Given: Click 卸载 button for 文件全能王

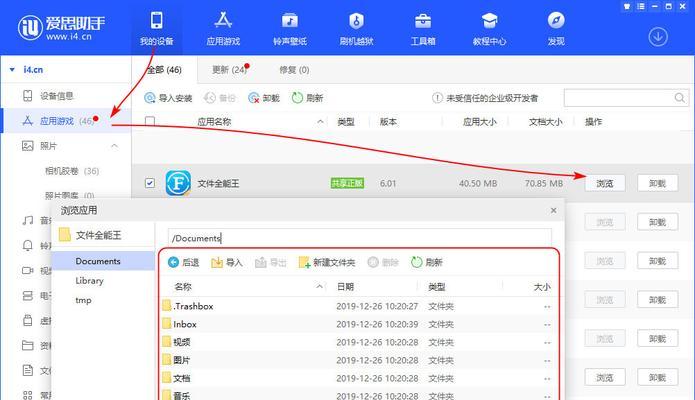Looking at the screenshot, I should pyautogui.click(x=657, y=183).
